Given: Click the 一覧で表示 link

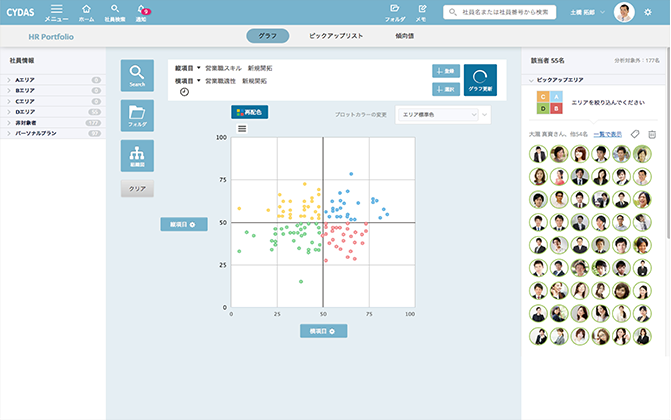Looking at the screenshot, I should pyautogui.click(x=608, y=134).
